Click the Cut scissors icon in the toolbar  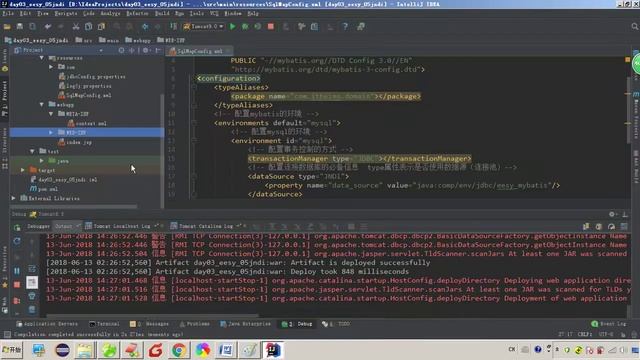click(76, 27)
